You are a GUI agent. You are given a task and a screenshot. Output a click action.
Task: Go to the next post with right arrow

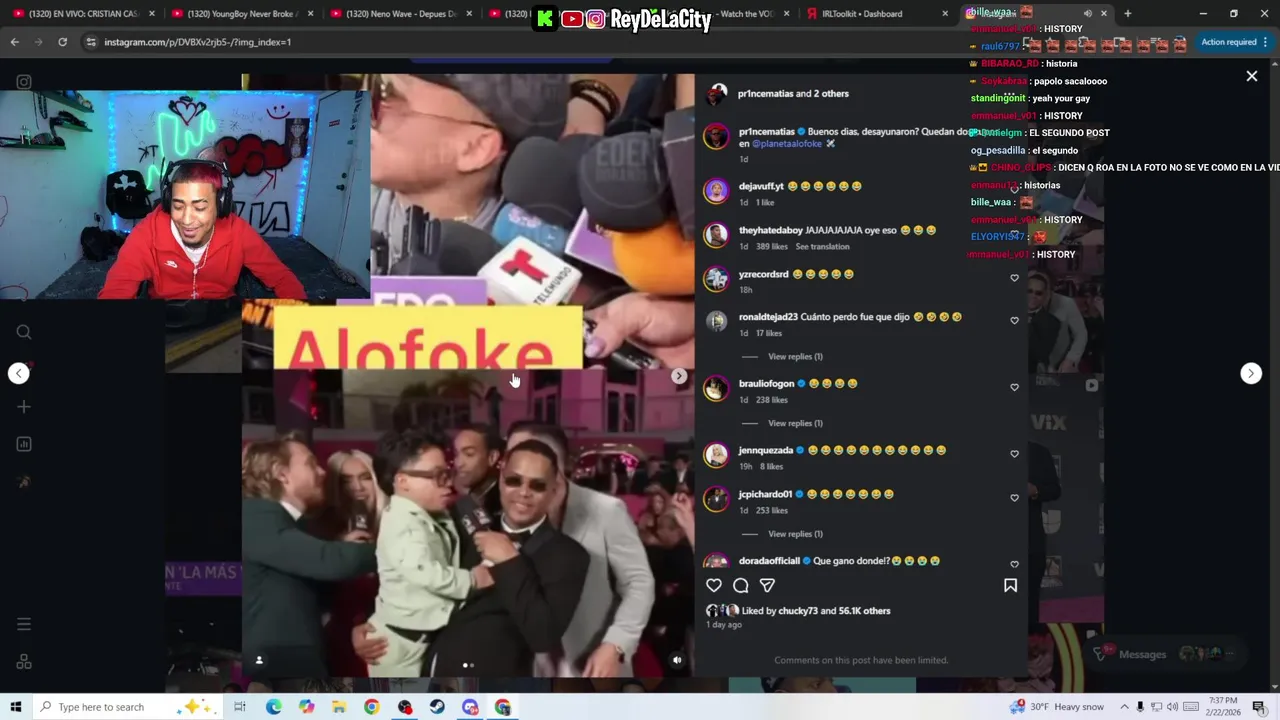pos(1251,373)
